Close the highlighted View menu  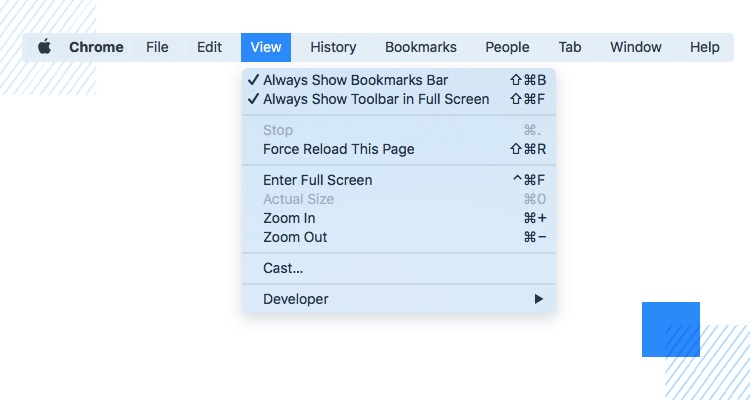266,47
